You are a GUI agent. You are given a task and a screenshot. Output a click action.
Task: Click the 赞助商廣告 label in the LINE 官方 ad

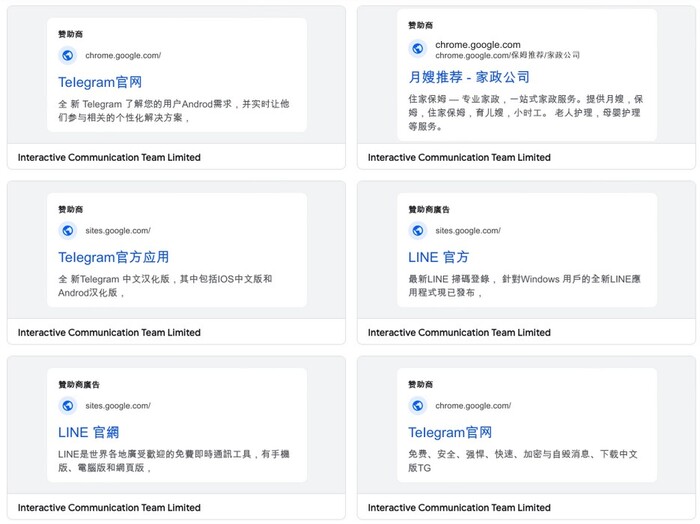(428, 209)
